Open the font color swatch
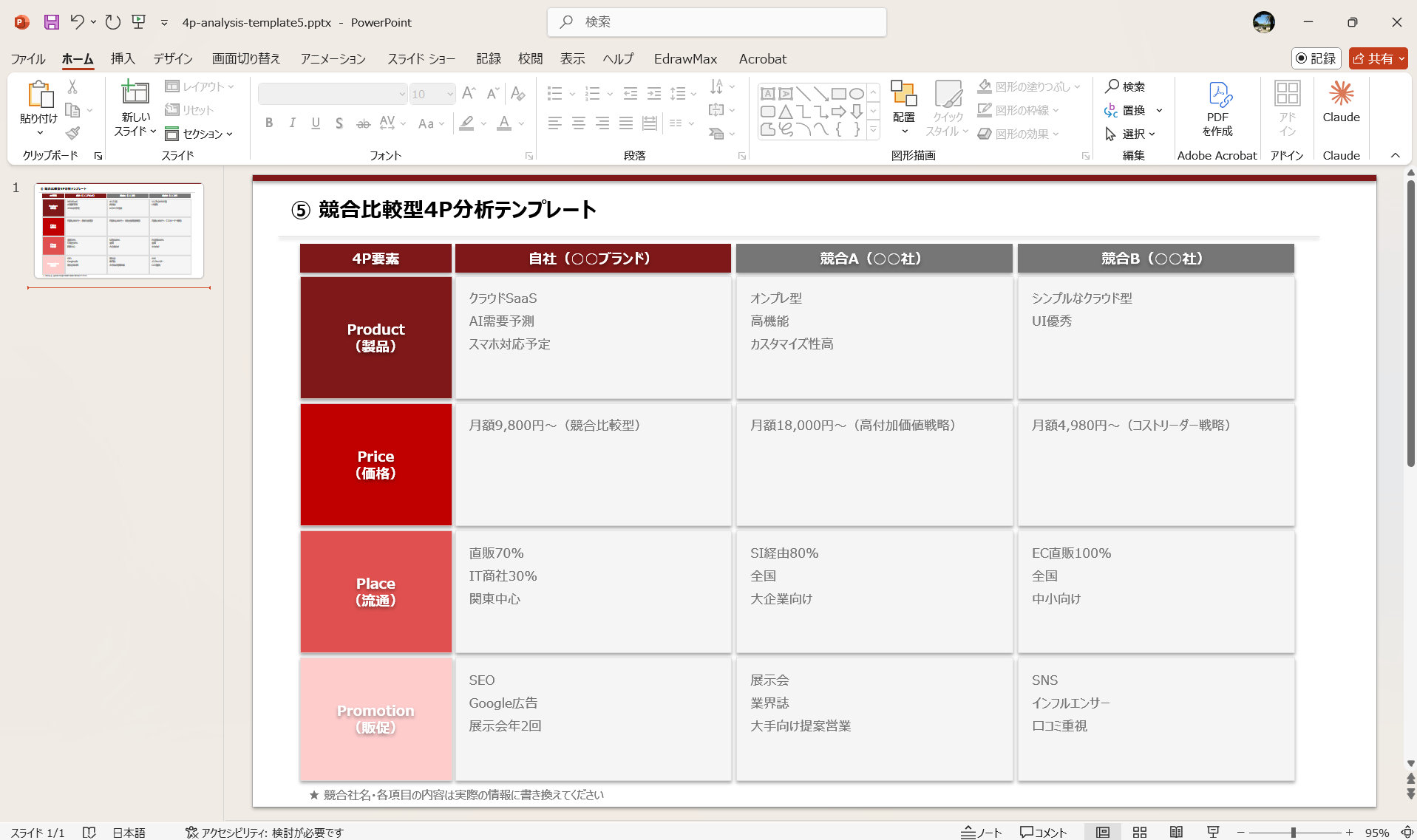Viewport: 1417px width, 840px height. [x=504, y=123]
